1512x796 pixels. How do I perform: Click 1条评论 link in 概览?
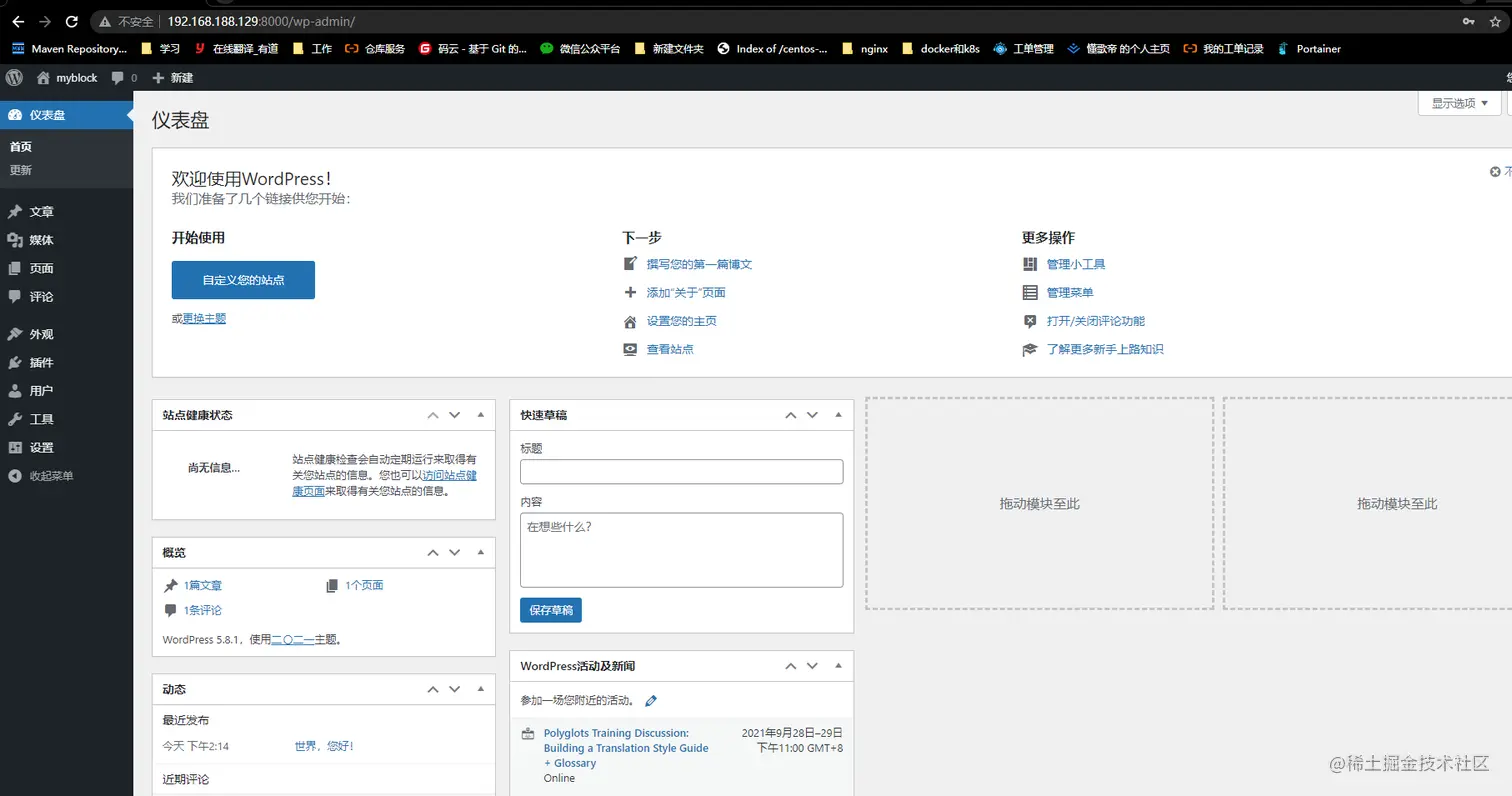[x=203, y=610]
